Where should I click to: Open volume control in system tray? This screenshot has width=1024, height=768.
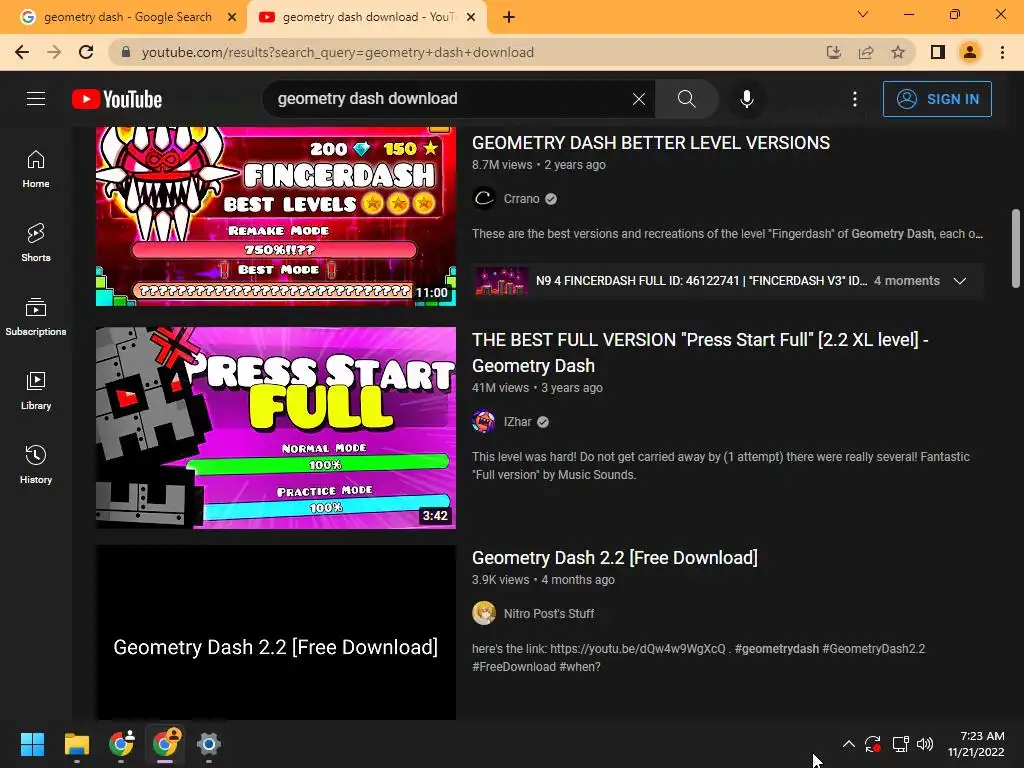[x=925, y=744]
